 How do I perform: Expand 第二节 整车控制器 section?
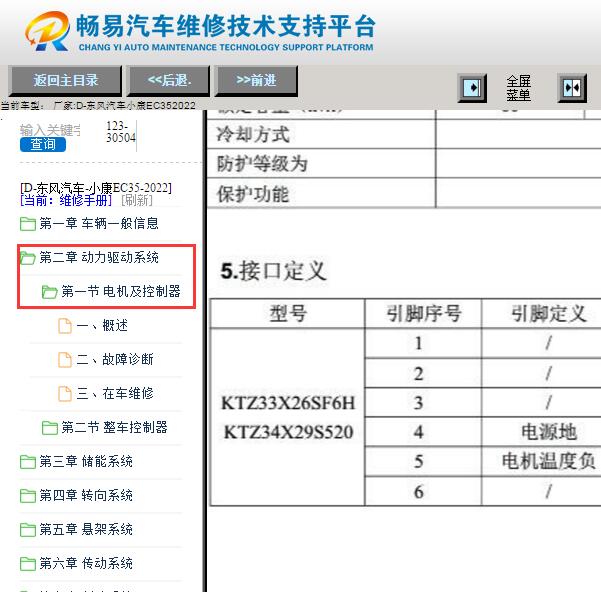114,427
